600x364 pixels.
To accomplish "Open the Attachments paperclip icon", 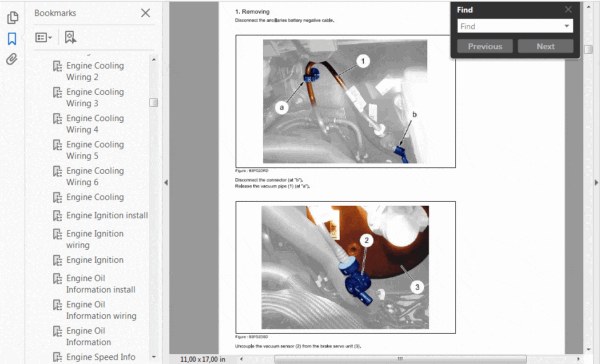I will tap(12, 59).
